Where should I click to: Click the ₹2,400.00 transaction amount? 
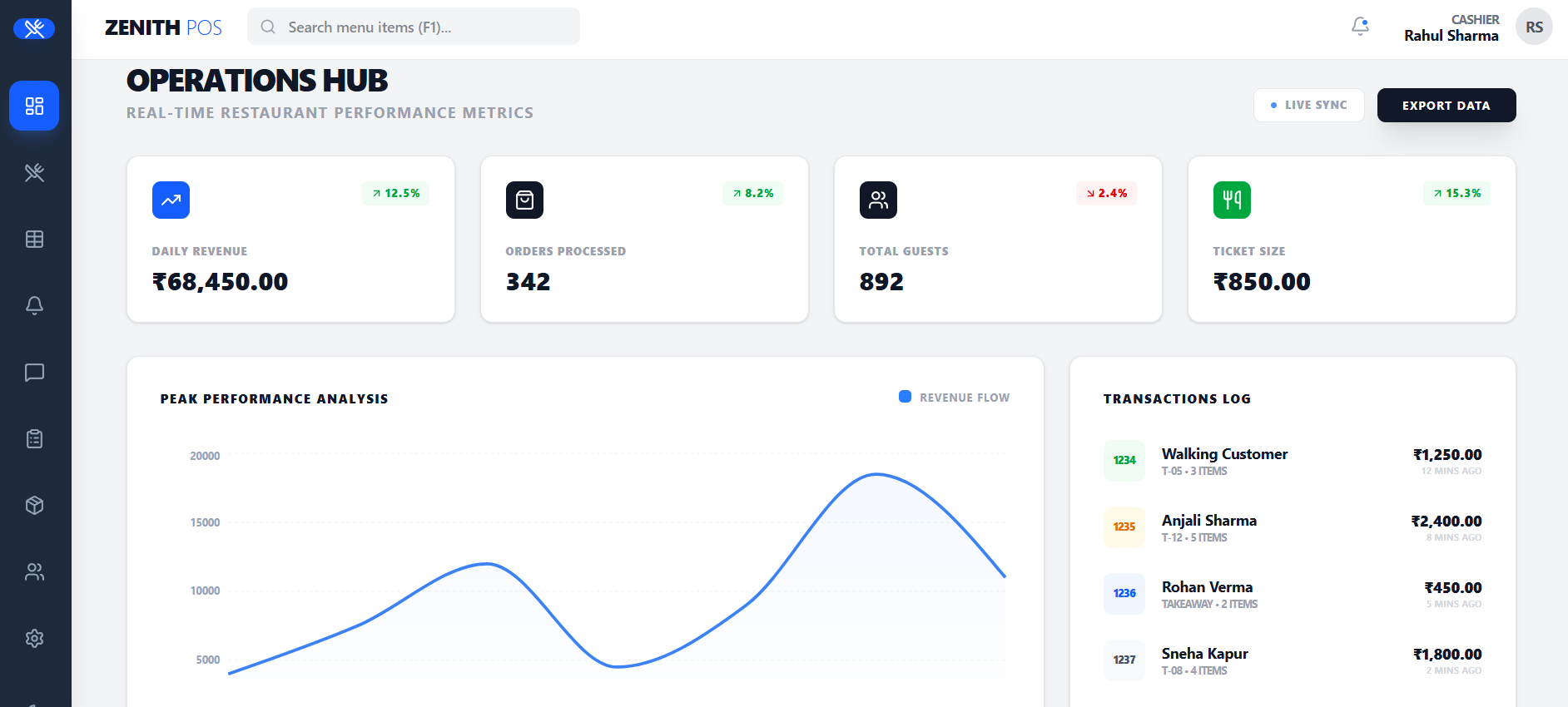point(1446,522)
